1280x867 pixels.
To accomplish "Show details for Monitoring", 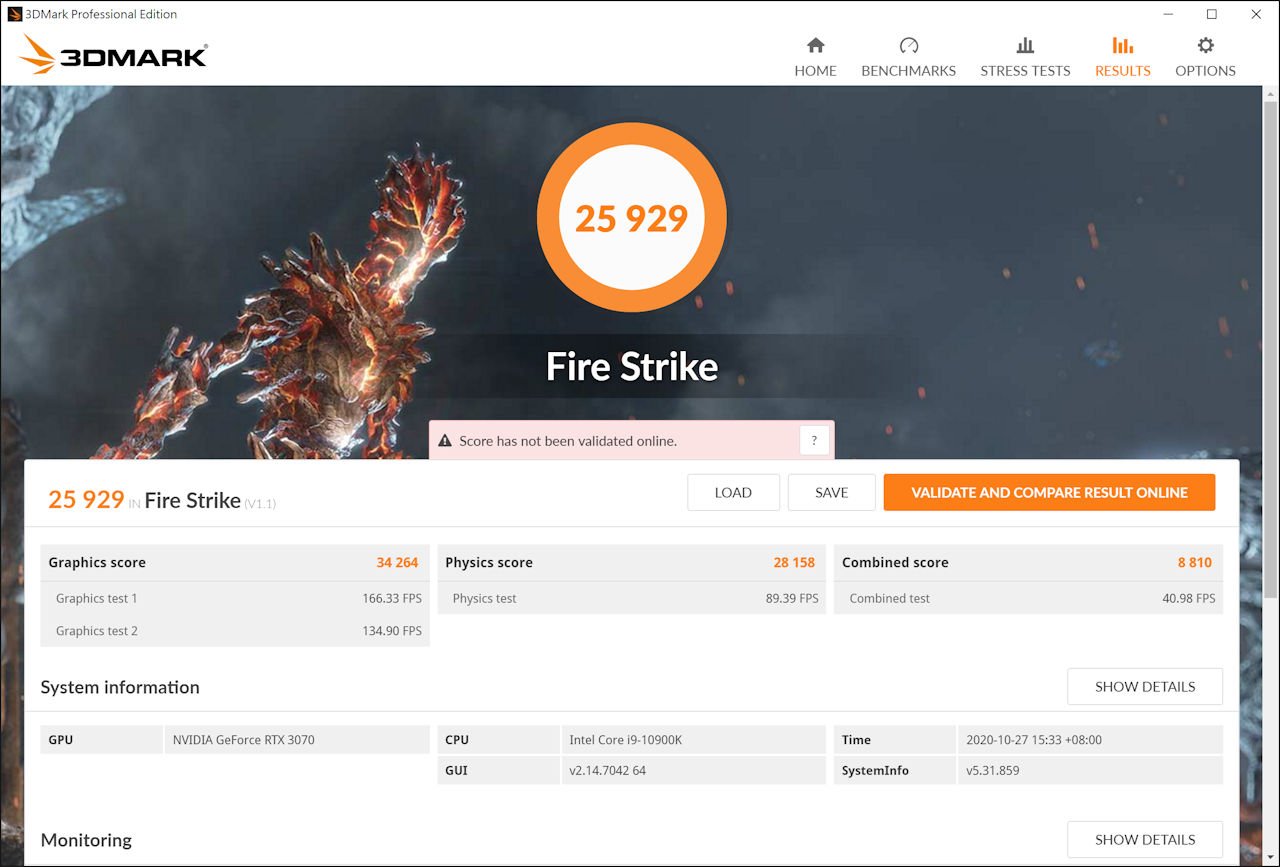I will pos(1145,840).
